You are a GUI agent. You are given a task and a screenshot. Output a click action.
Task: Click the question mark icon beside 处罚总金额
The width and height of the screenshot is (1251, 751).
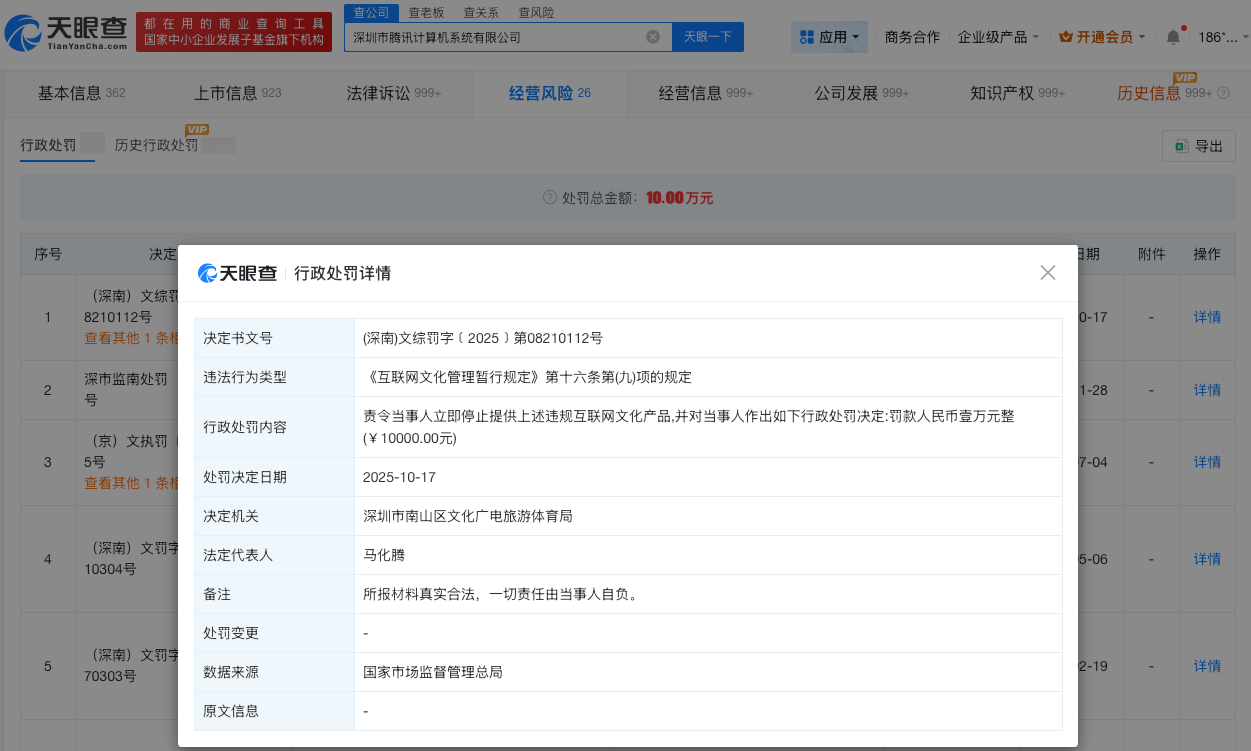pos(548,198)
